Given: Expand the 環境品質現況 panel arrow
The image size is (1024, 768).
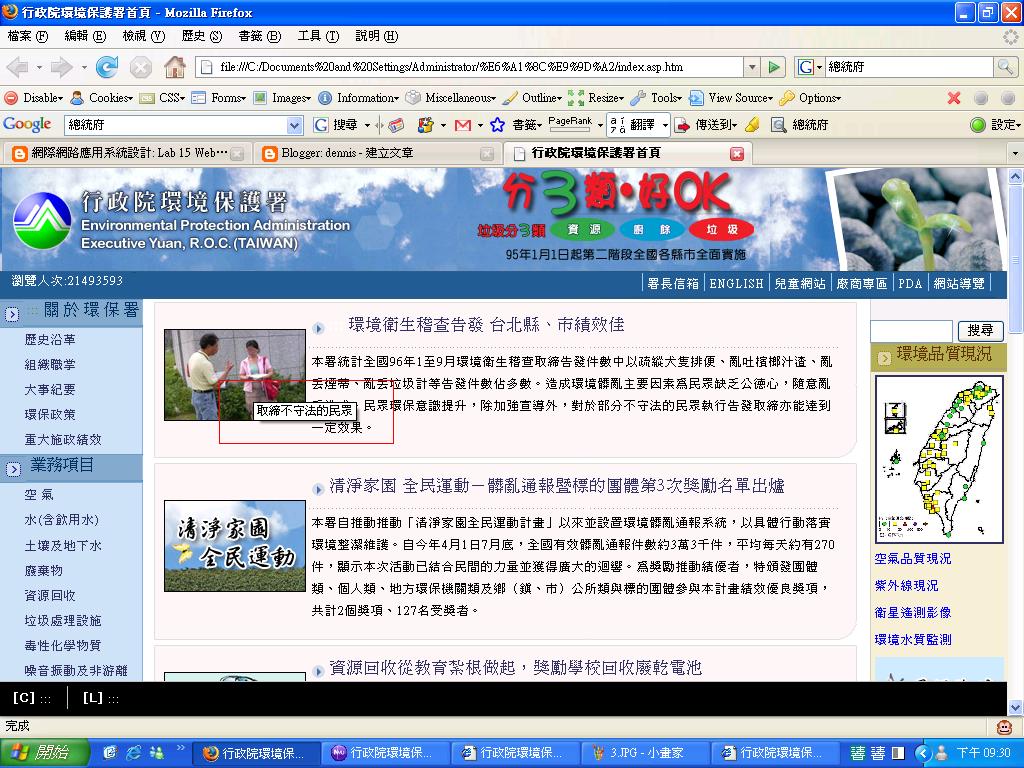Looking at the screenshot, I should pyautogui.click(x=884, y=358).
